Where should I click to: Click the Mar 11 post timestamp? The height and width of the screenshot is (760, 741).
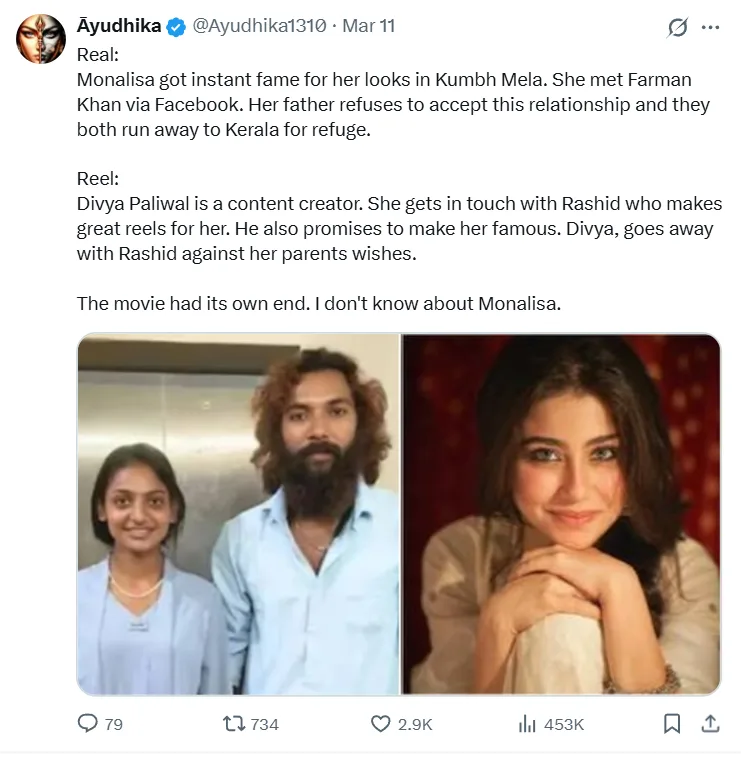369,27
